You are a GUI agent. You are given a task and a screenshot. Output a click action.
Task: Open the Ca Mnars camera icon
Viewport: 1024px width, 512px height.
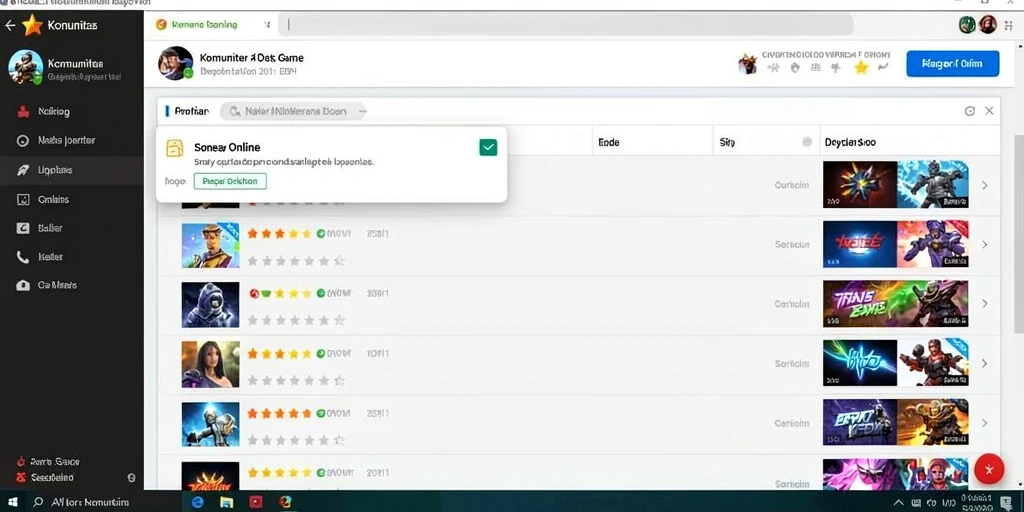(x=23, y=285)
